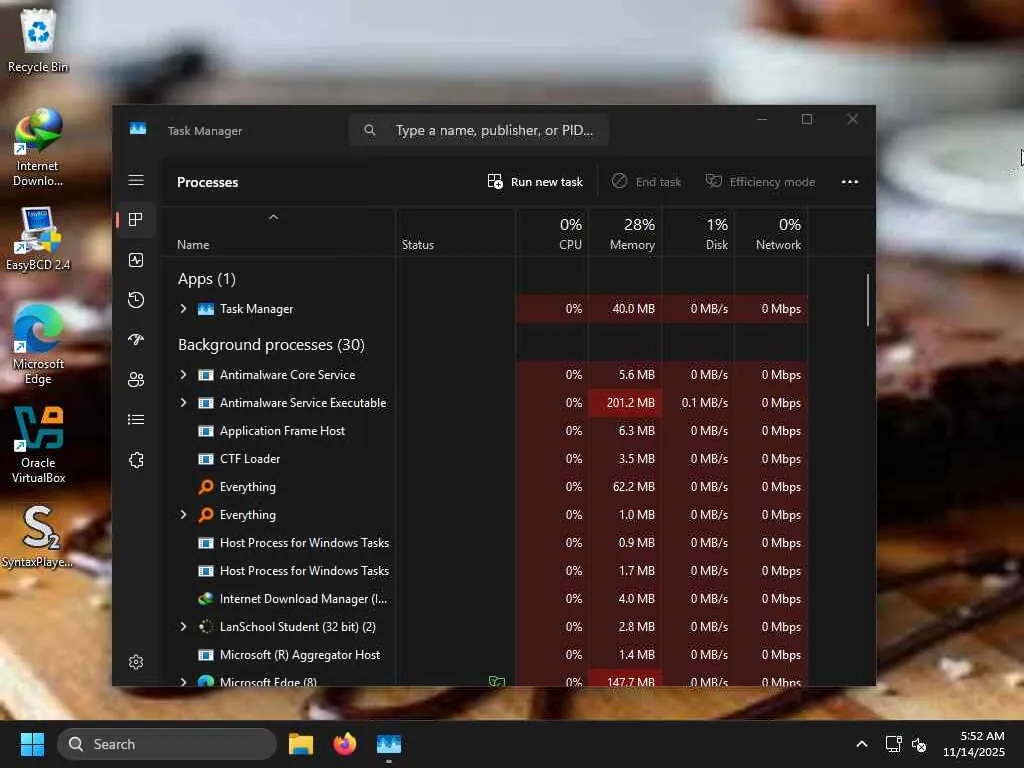Select Microsoft Edge desktop shortcut

click(38, 344)
